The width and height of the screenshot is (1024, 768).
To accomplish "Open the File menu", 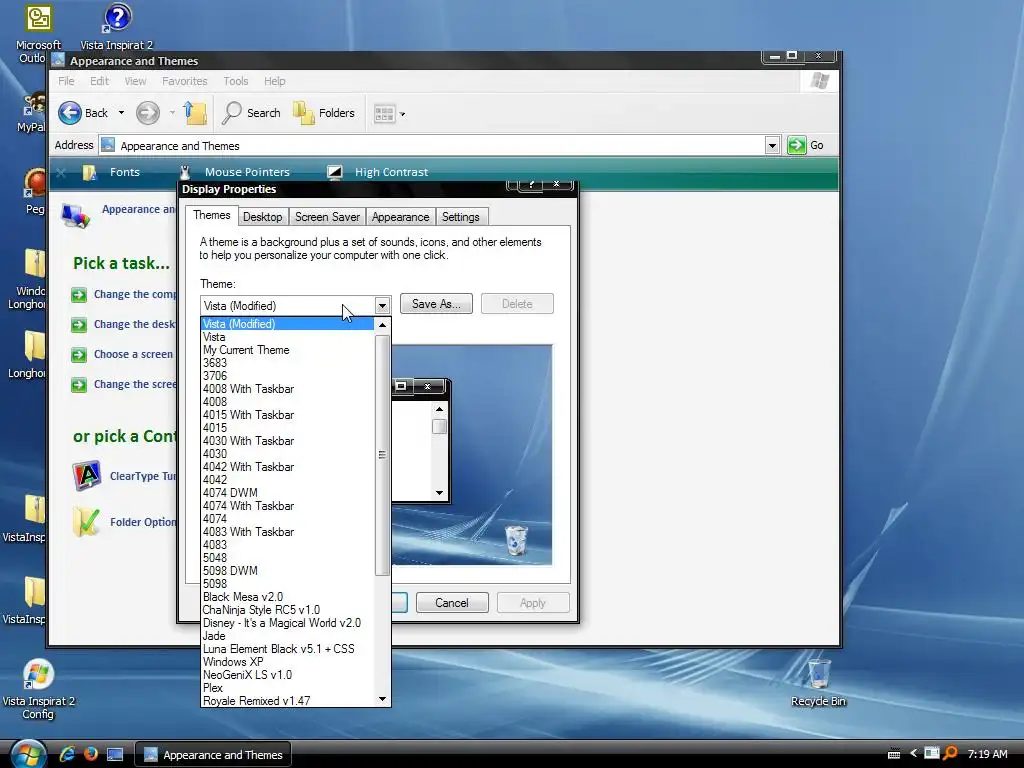I will pyautogui.click(x=66, y=81).
